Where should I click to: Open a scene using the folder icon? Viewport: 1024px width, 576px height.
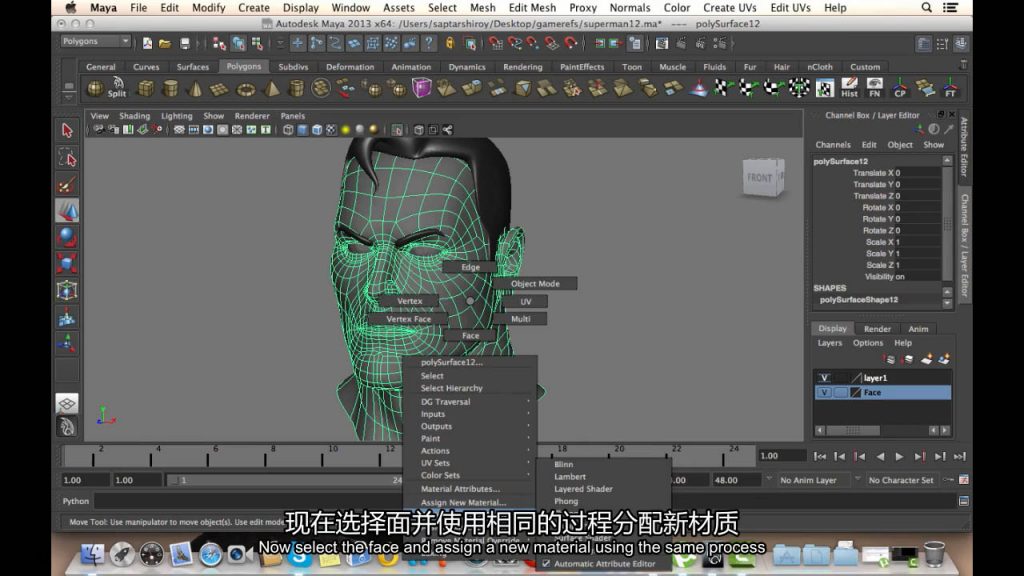[x=165, y=44]
